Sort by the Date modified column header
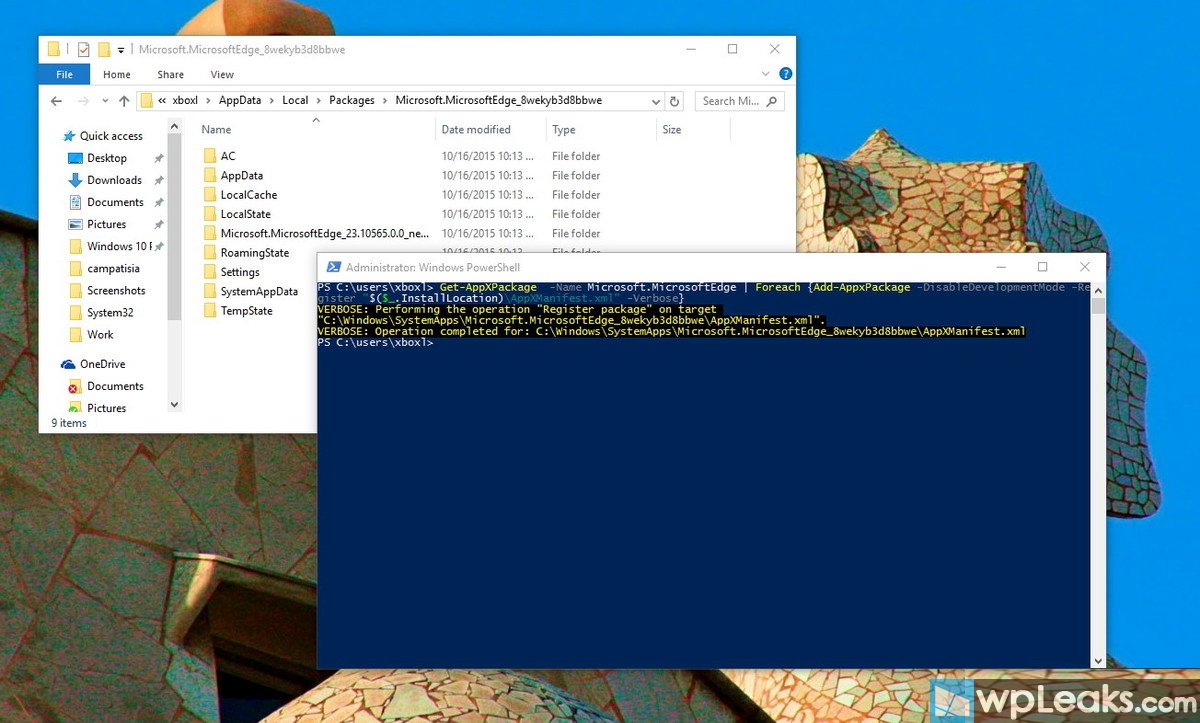The width and height of the screenshot is (1200, 723). [476, 129]
